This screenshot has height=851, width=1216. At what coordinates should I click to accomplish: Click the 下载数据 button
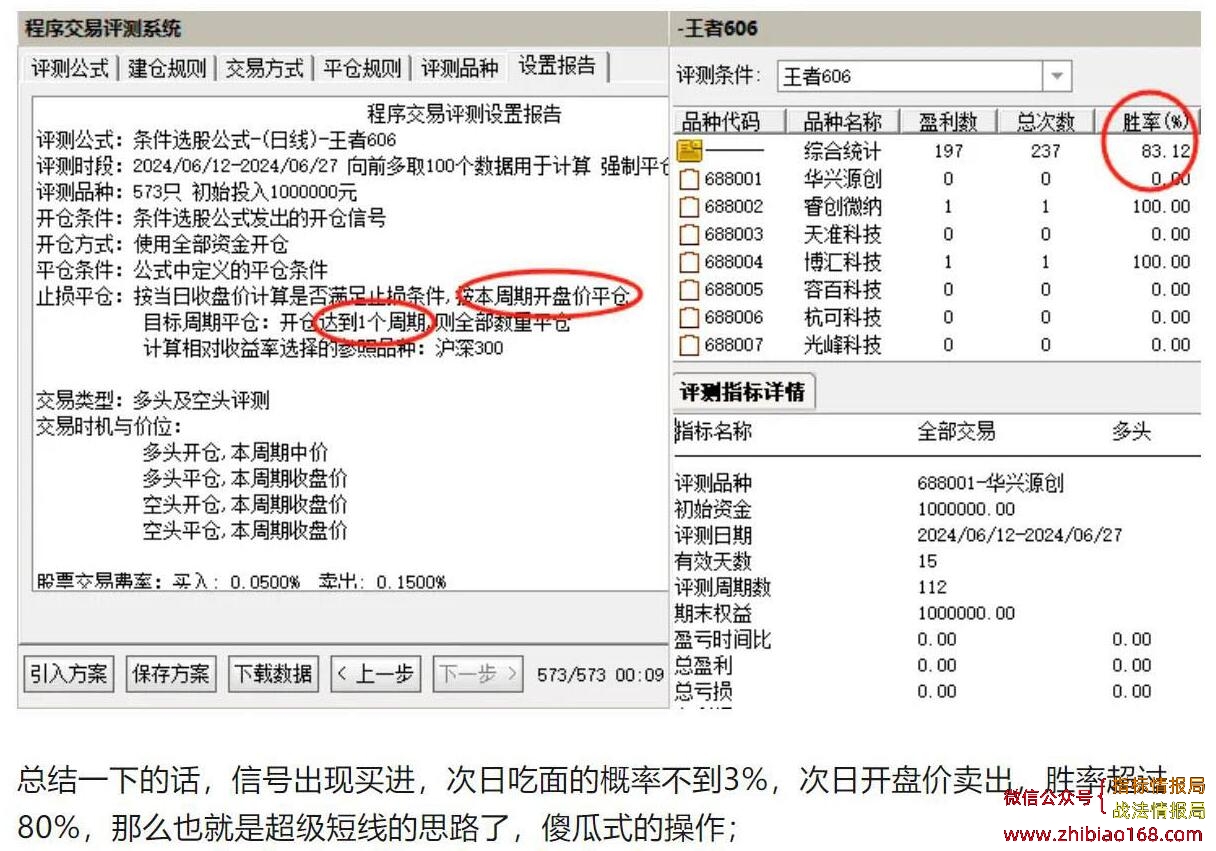tap(273, 674)
